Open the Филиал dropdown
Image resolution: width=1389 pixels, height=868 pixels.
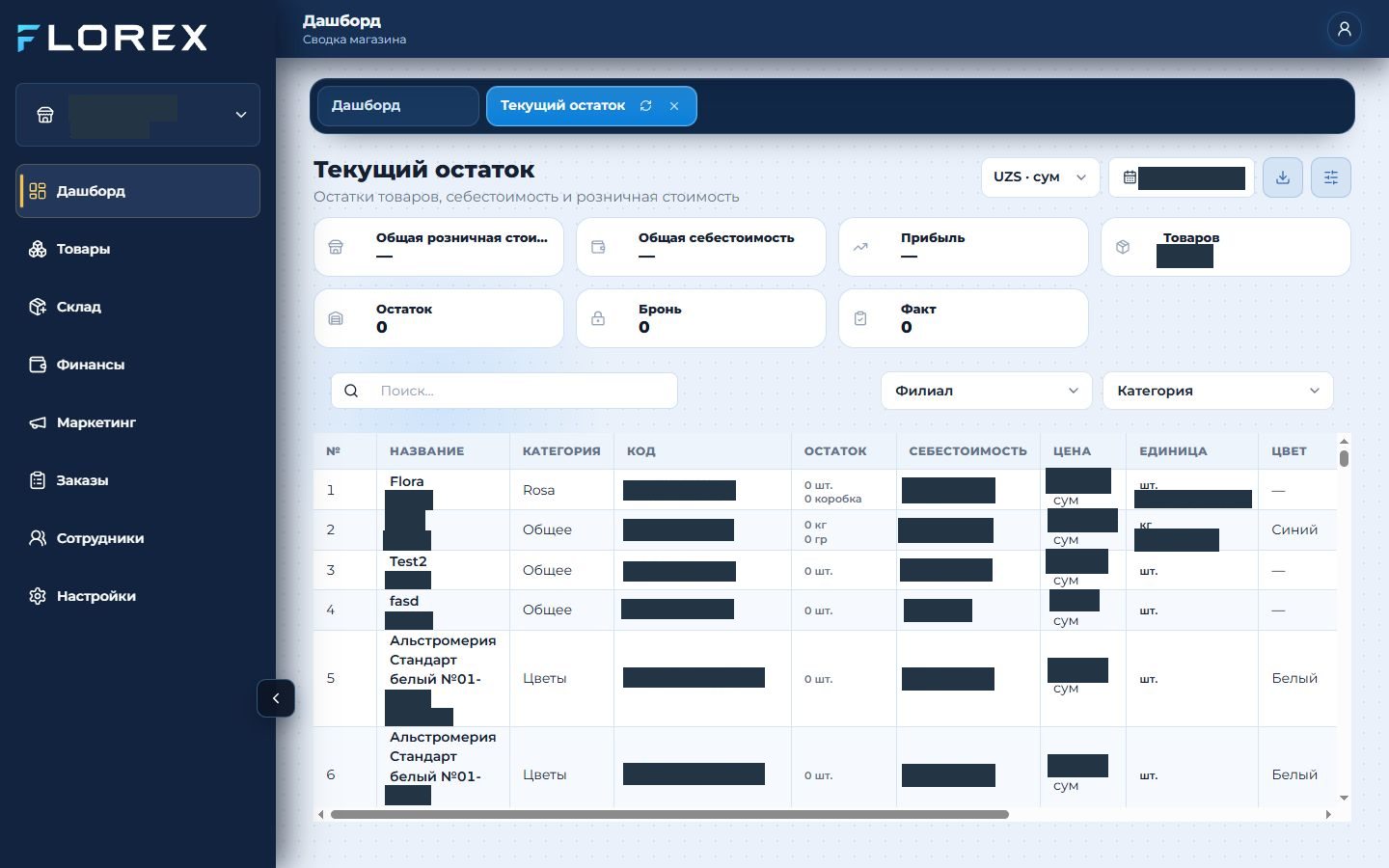click(x=986, y=391)
